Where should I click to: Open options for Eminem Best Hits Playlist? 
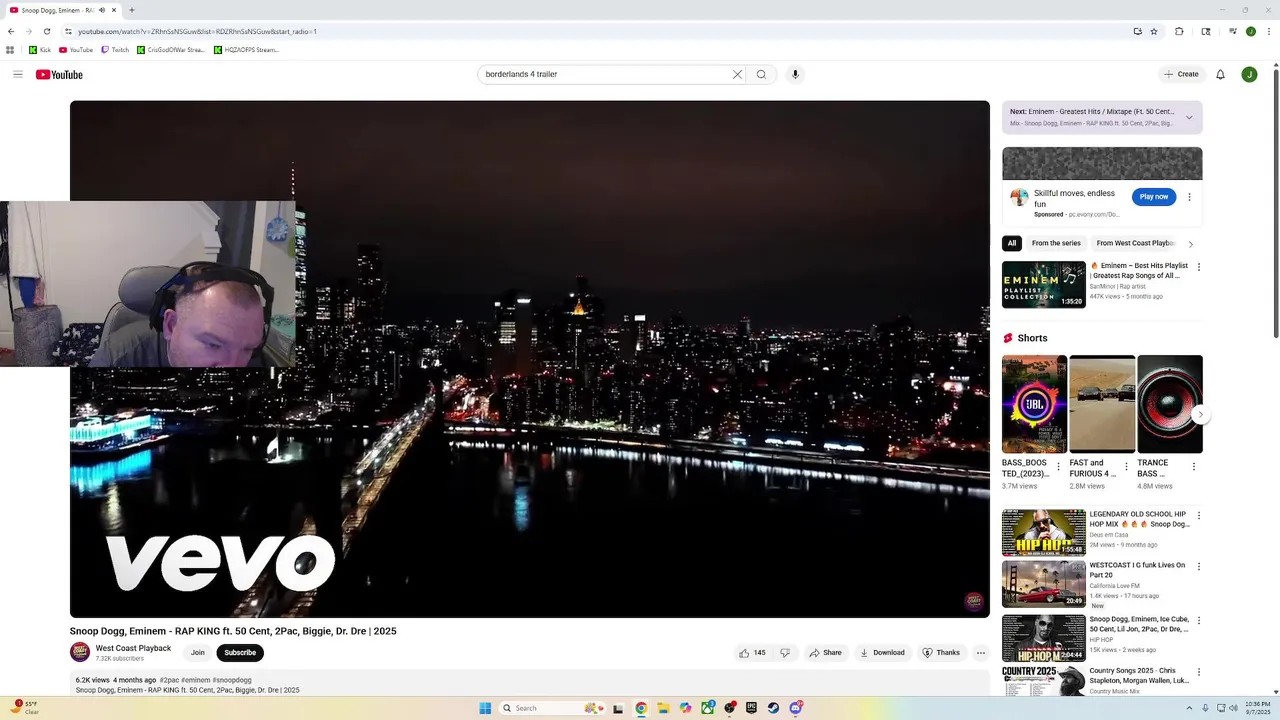click(1199, 267)
